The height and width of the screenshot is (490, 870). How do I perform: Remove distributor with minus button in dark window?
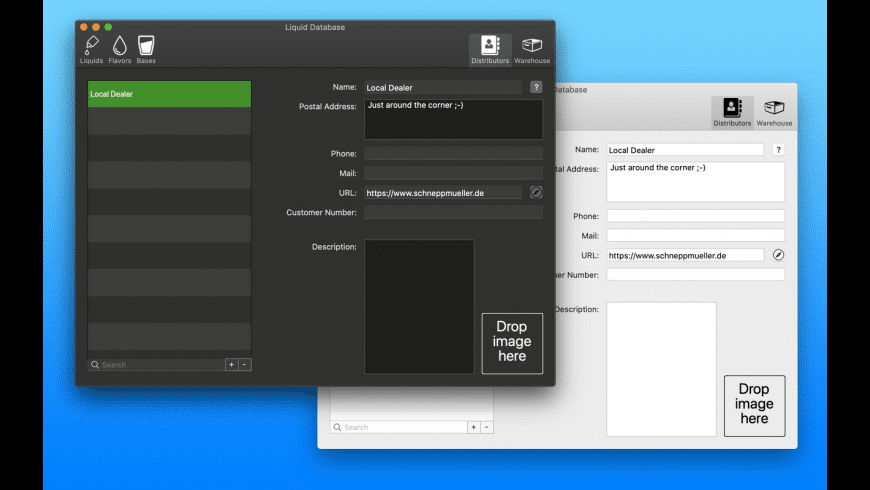point(245,365)
